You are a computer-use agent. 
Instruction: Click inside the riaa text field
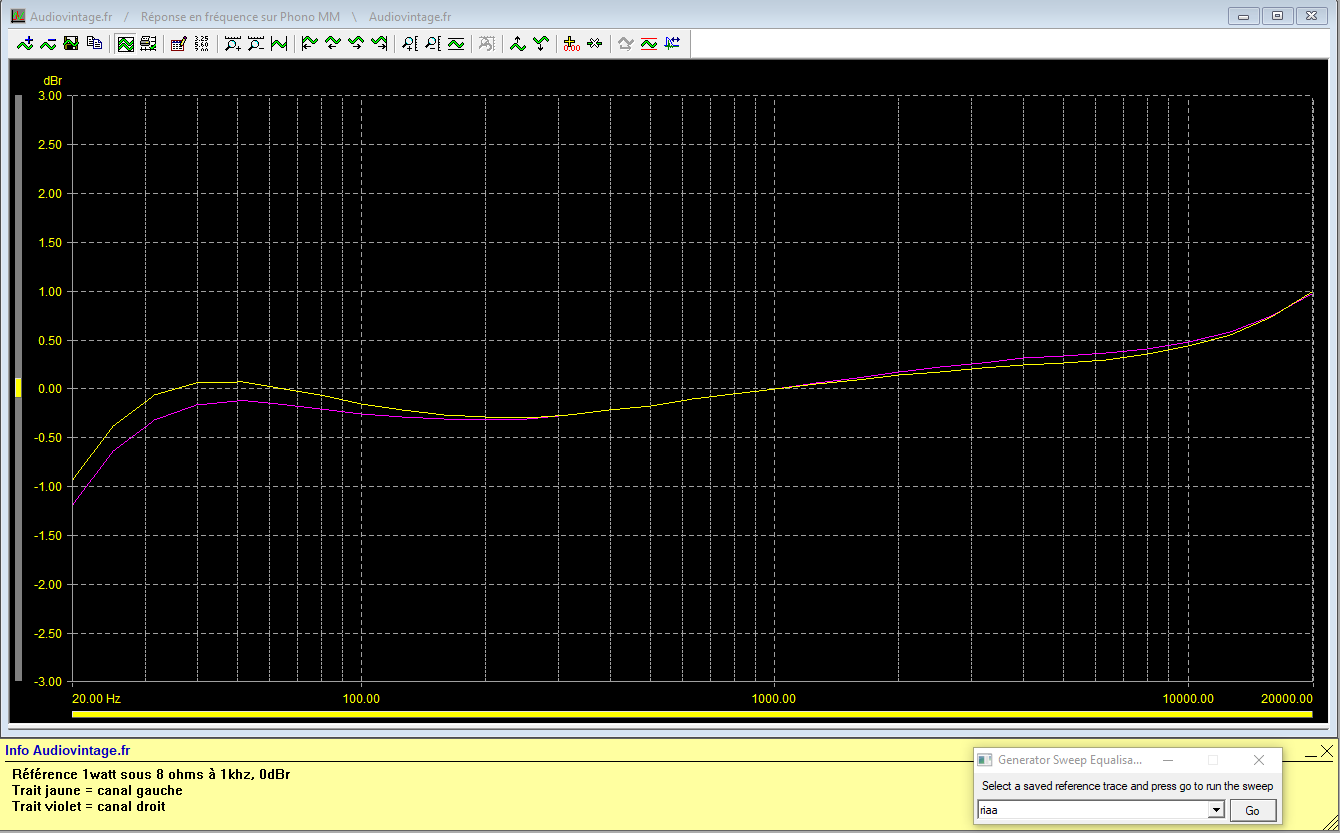(1093, 810)
